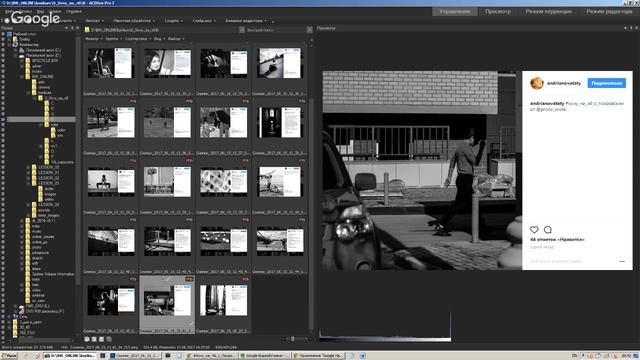This screenshot has height=360, width=640.
Task: Switch to the Просмотр mode tab
Action: 498,11
